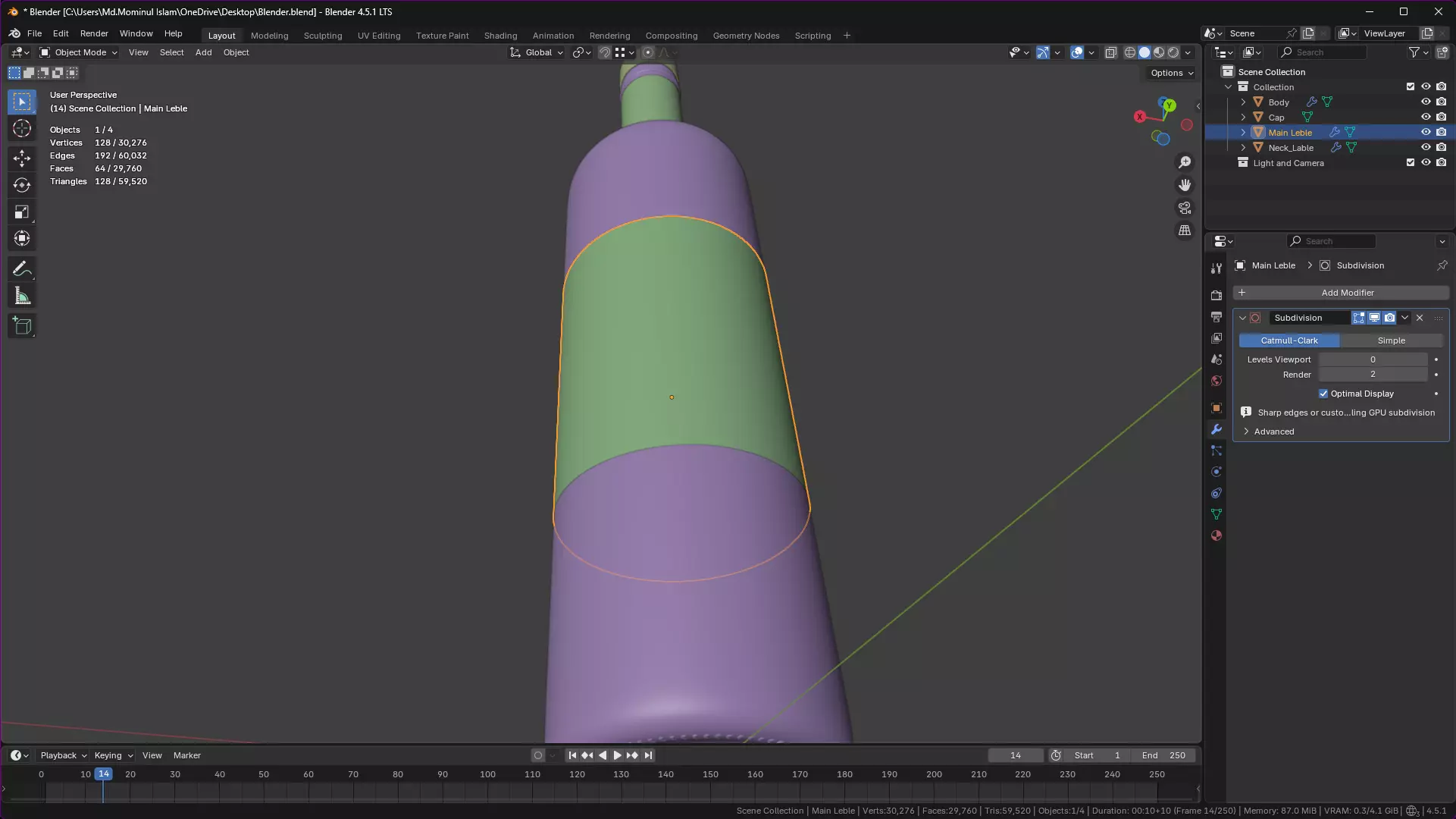Viewport: 1456px width, 819px height.
Task: Select the Add Cube tool
Action: coord(22,327)
